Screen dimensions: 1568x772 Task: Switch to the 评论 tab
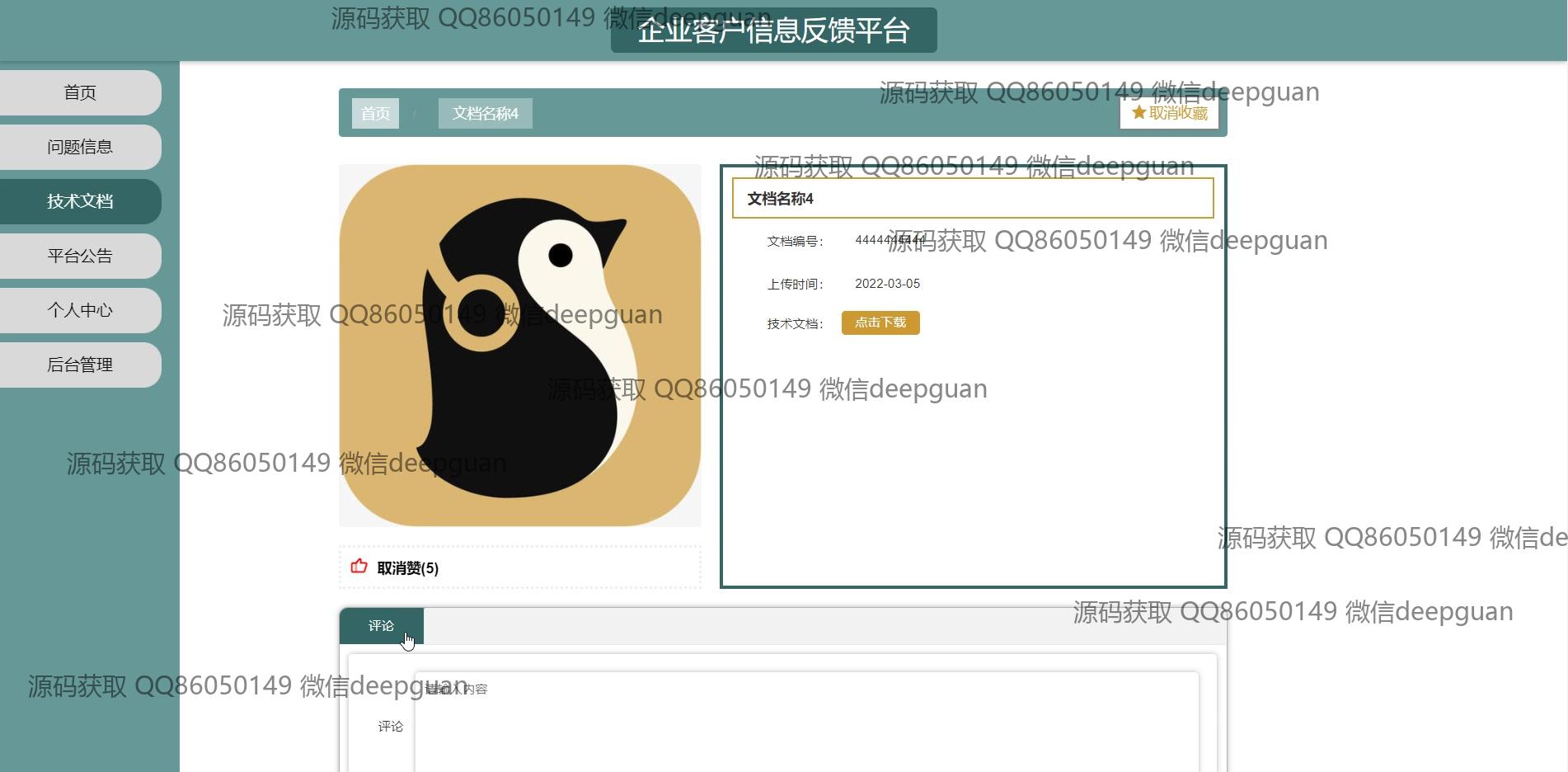click(382, 626)
